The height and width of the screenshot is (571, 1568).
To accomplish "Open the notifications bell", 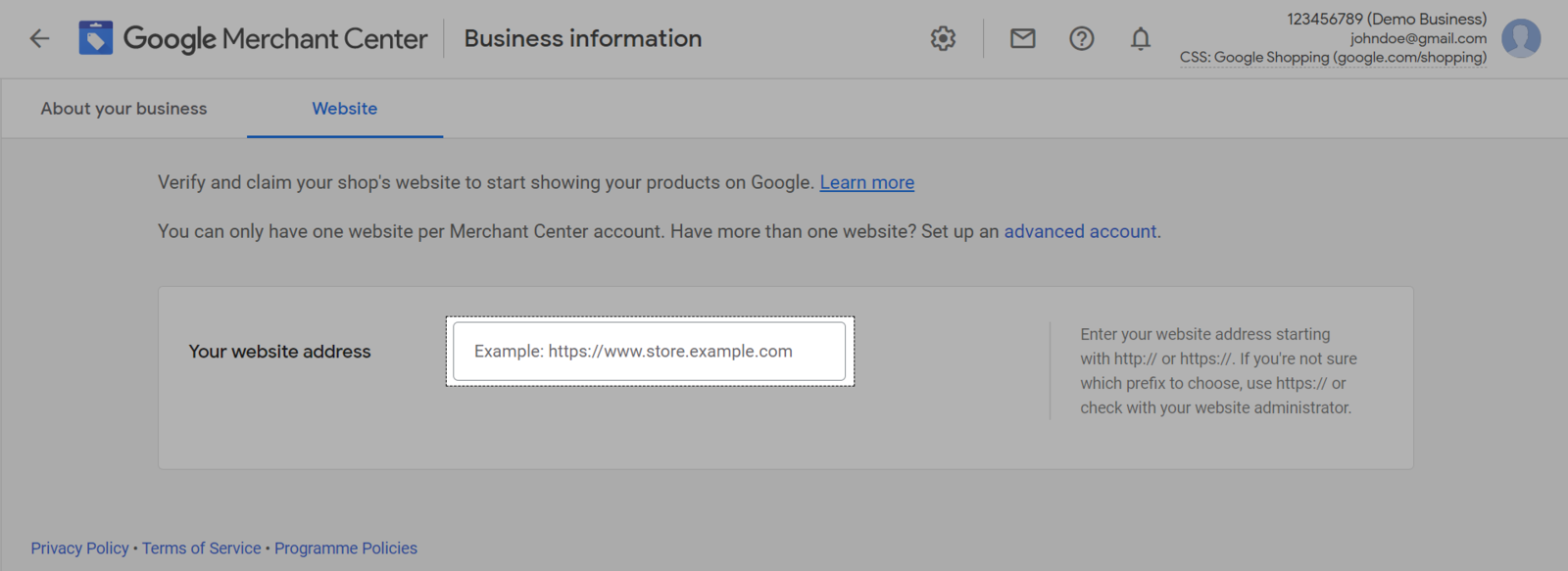I will (1140, 38).
